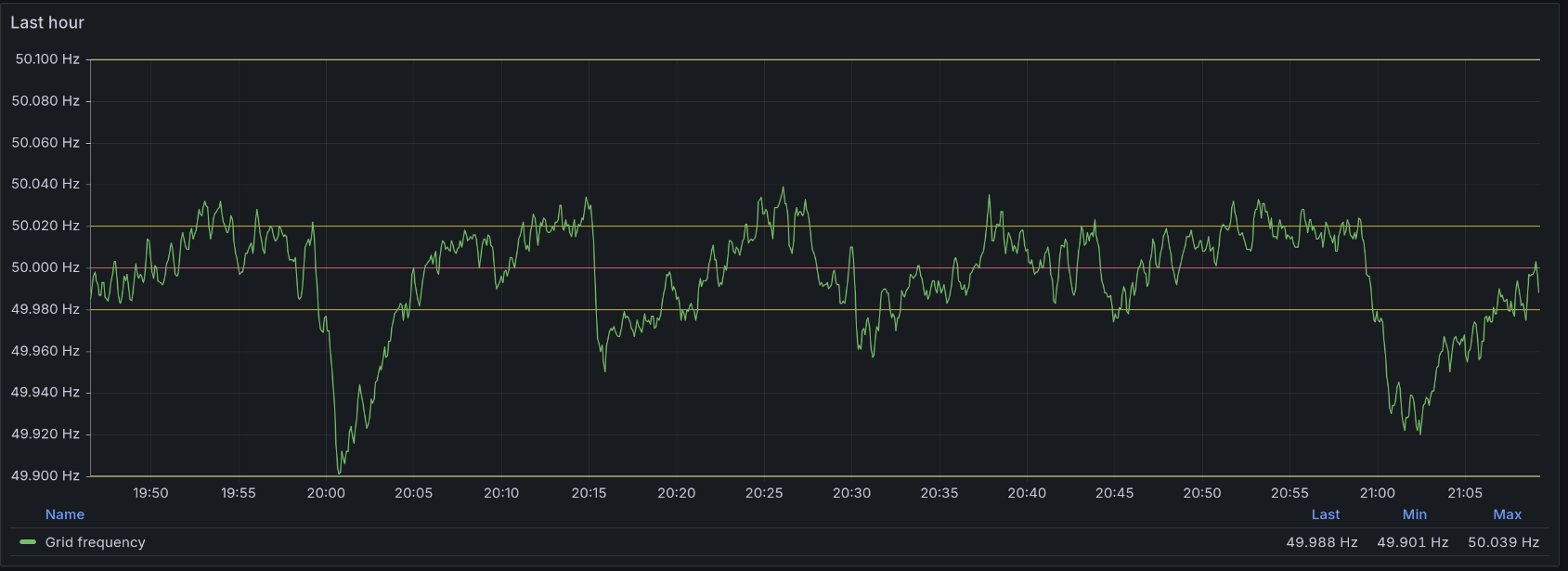This screenshot has height=571, width=1568.
Task: Open the "Last hour" panel title menu
Action: tap(47, 22)
